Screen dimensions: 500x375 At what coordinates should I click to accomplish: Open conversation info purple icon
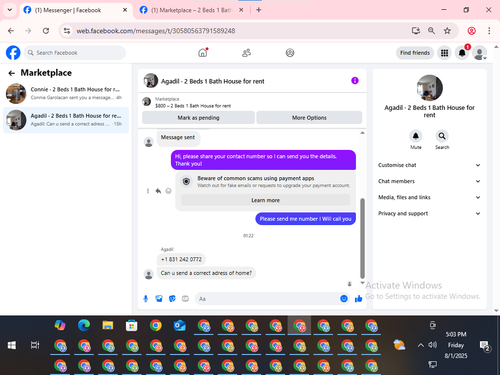click(x=355, y=81)
